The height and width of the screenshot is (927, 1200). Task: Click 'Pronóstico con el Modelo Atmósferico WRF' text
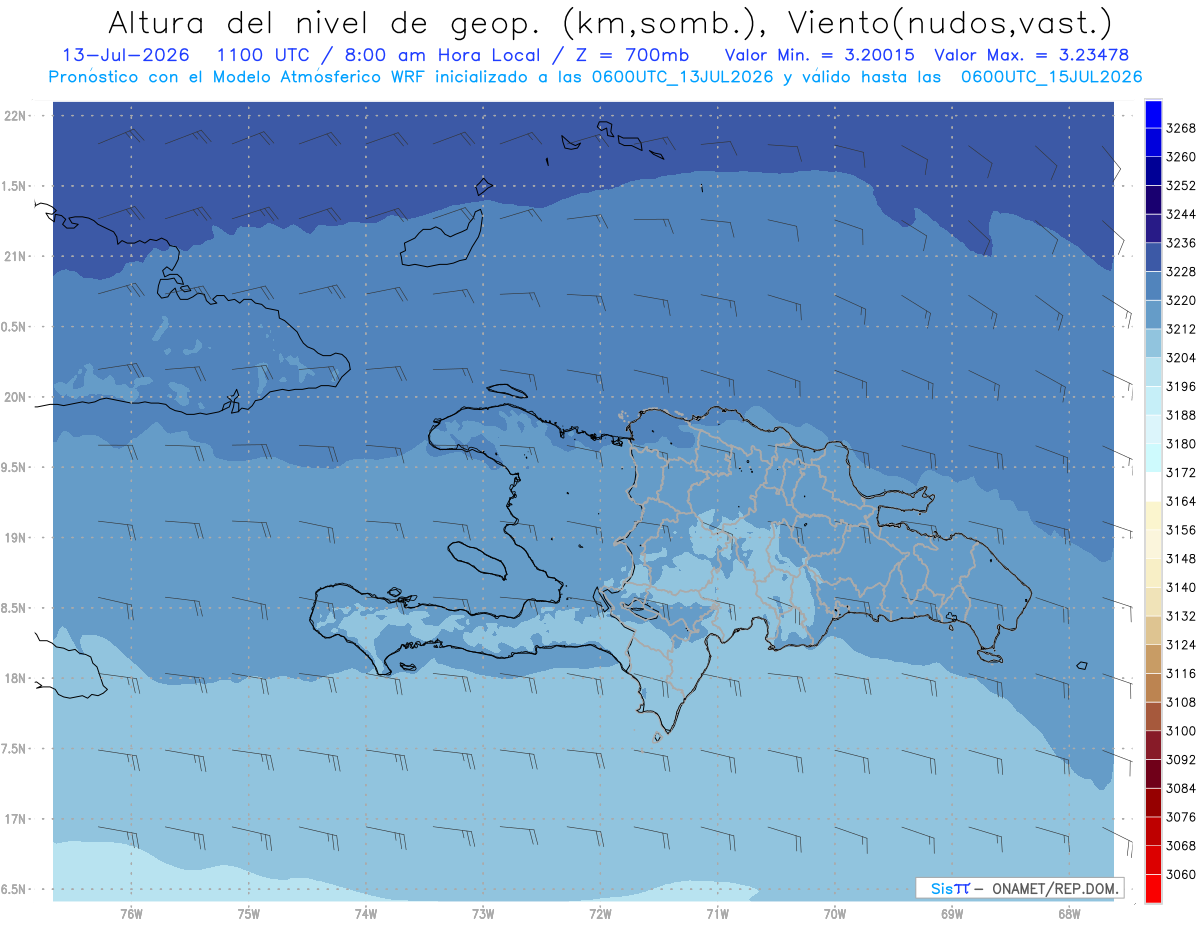tap(237, 77)
